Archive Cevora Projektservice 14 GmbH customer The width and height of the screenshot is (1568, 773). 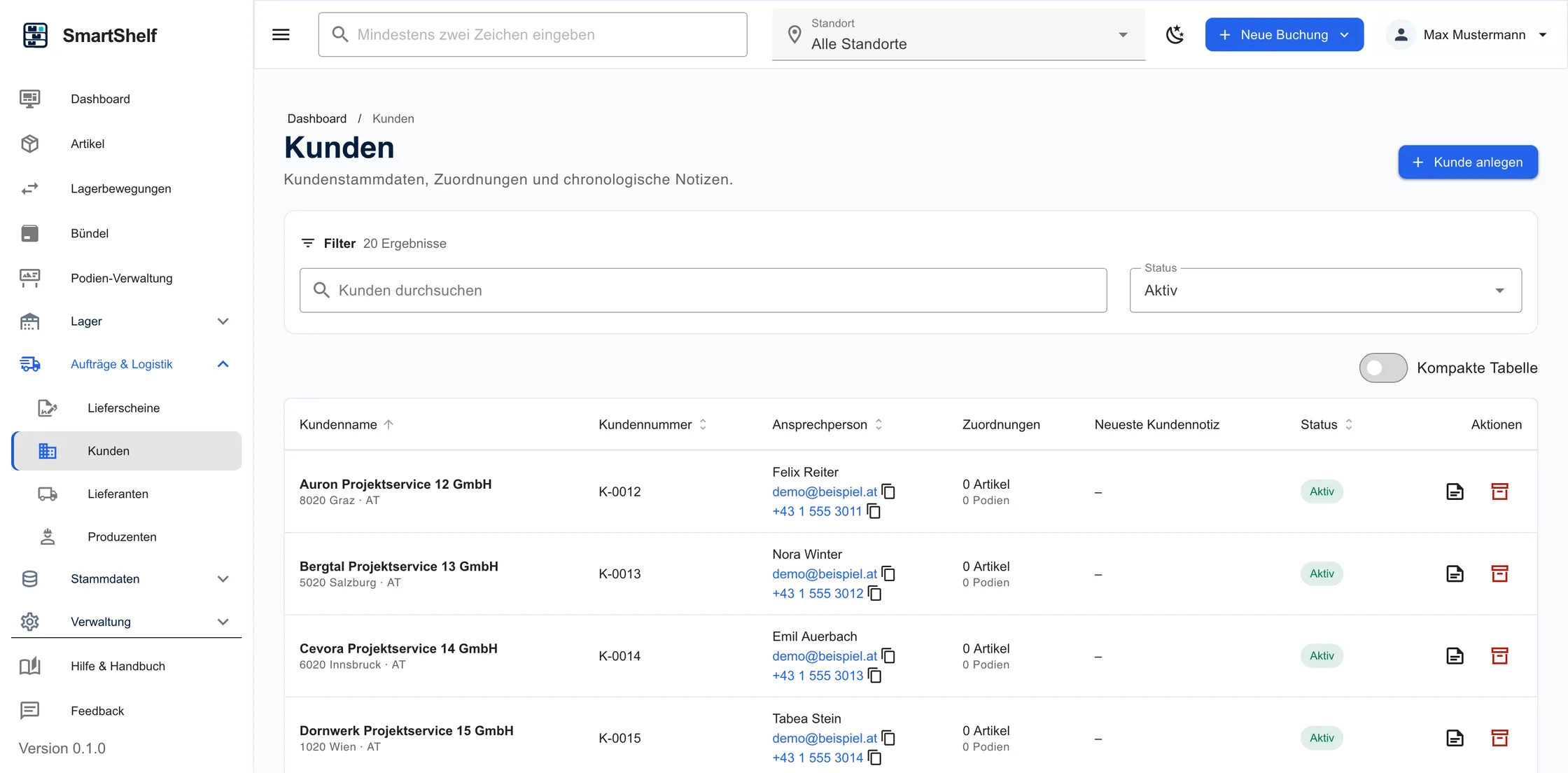pyautogui.click(x=1499, y=656)
